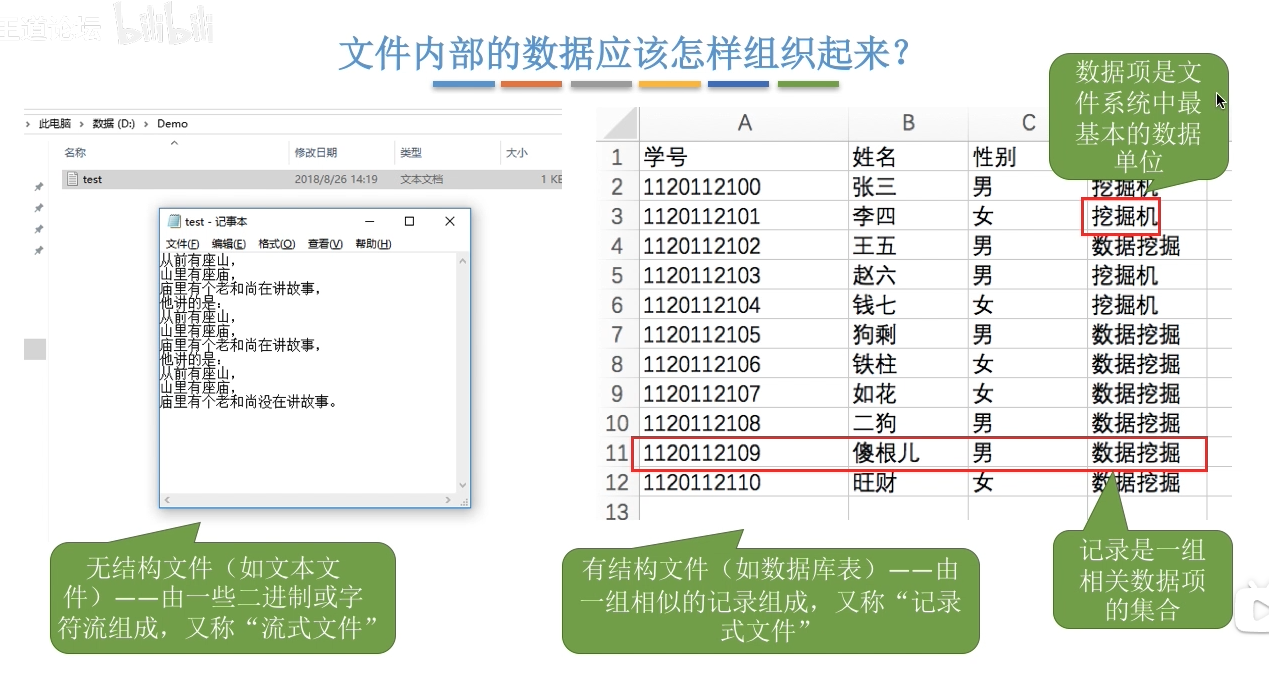Screen dimensions: 1269x694
Task: Click cell containing 1120112106
Action: click(x=744, y=365)
